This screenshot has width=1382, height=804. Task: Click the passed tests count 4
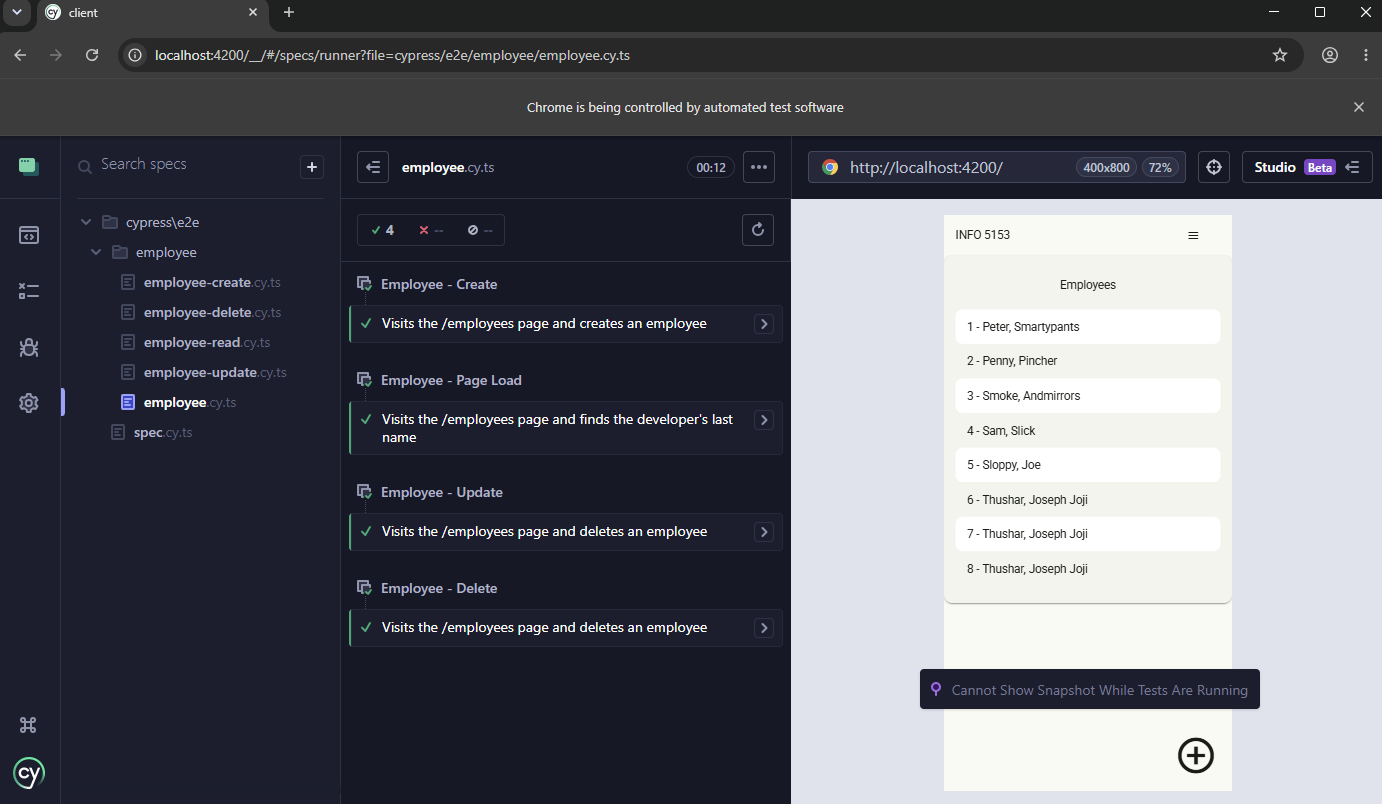382,230
